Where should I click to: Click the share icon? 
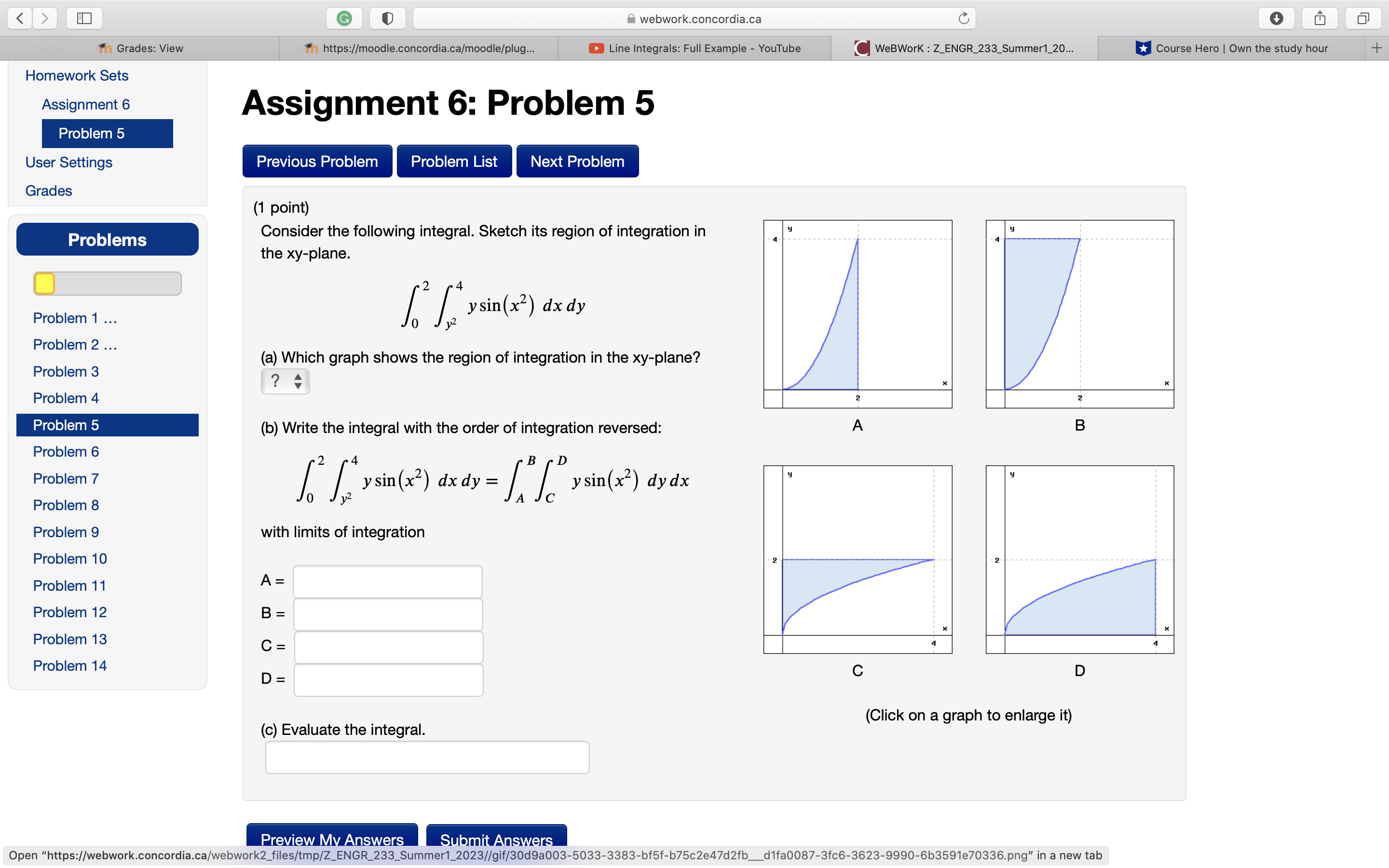[1320, 18]
